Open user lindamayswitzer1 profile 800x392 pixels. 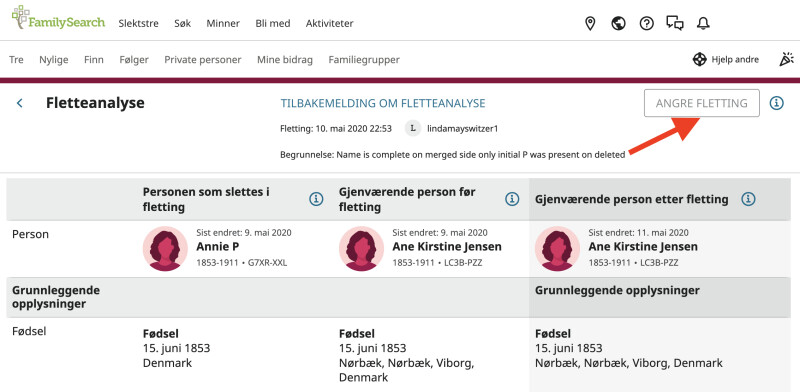point(462,129)
